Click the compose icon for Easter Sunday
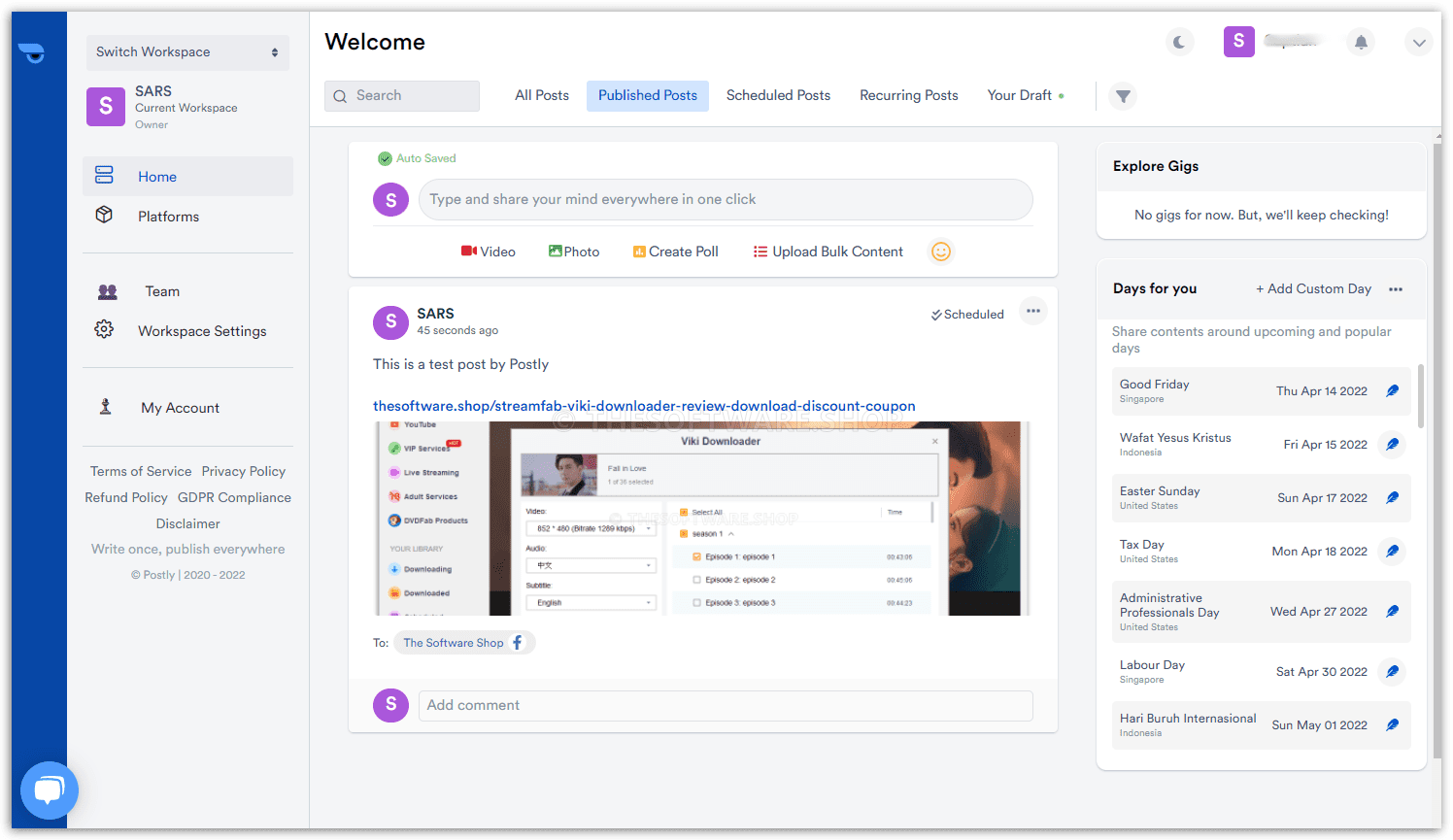 pyautogui.click(x=1392, y=498)
